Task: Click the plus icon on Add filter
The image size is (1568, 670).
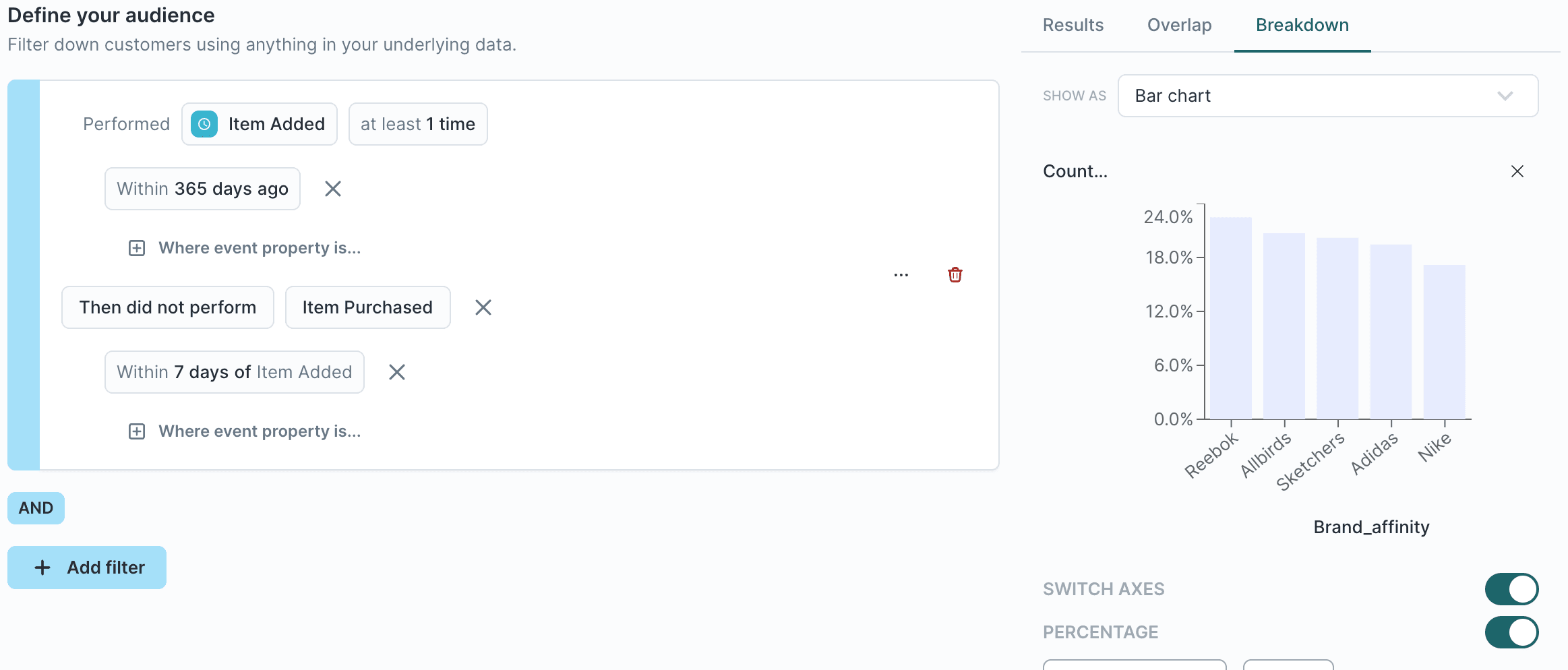Action: [42, 567]
